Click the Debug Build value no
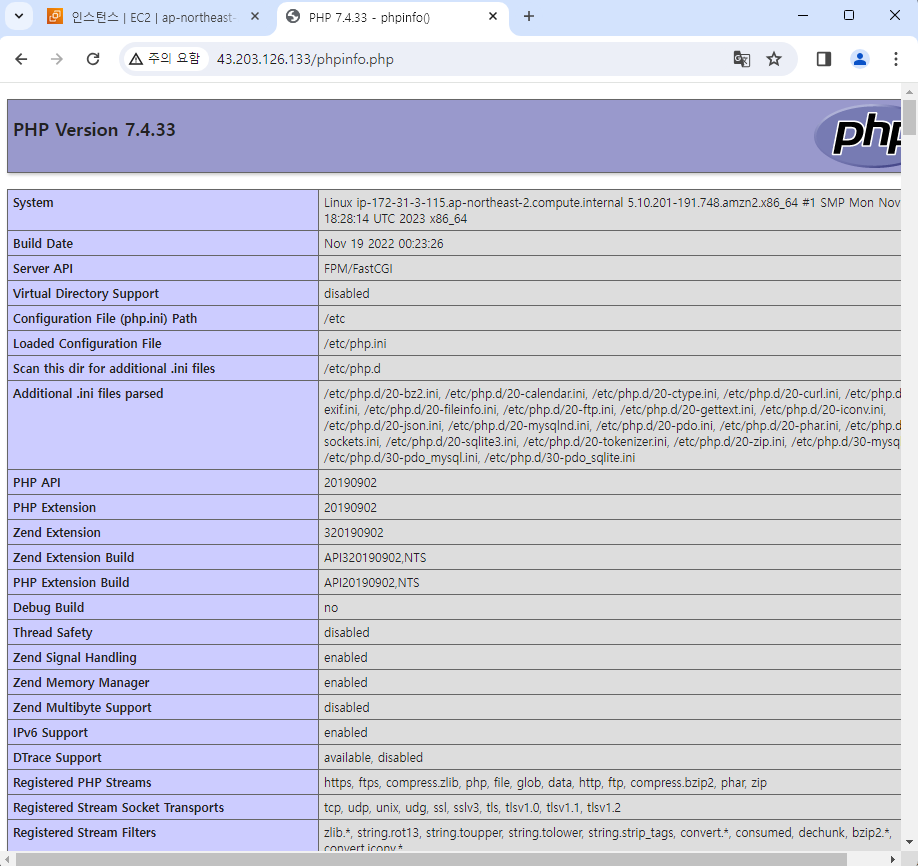The height and width of the screenshot is (866, 918). tap(331, 608)
